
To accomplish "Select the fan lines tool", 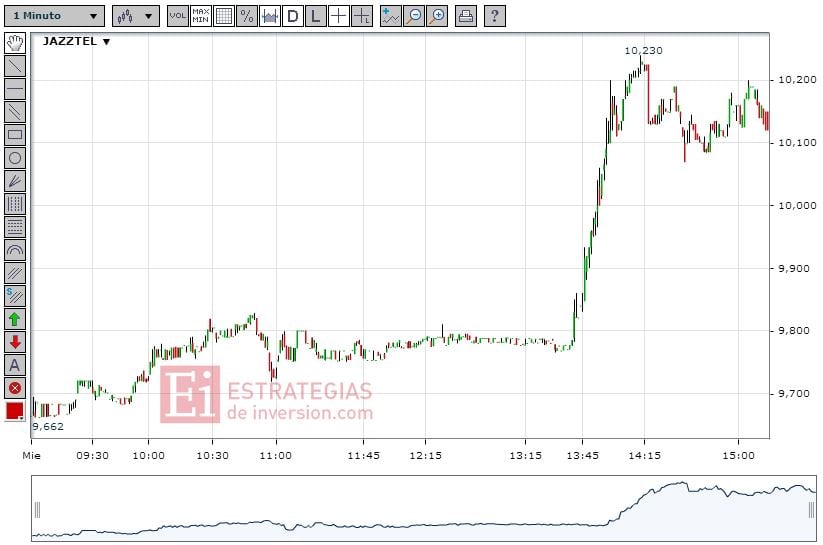I will click(x=15, y=181).
